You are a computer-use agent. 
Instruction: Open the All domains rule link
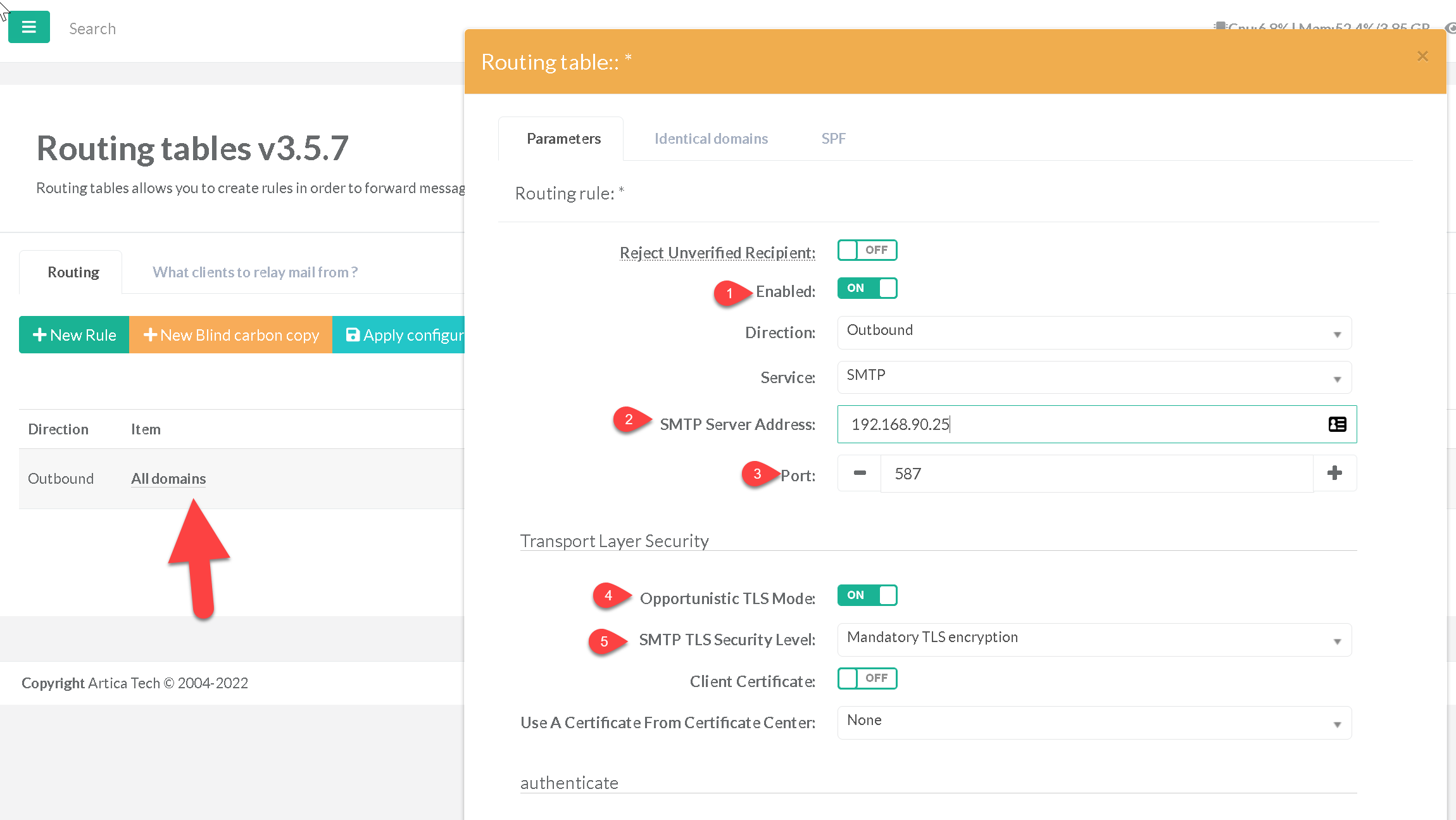click(168, 479)
